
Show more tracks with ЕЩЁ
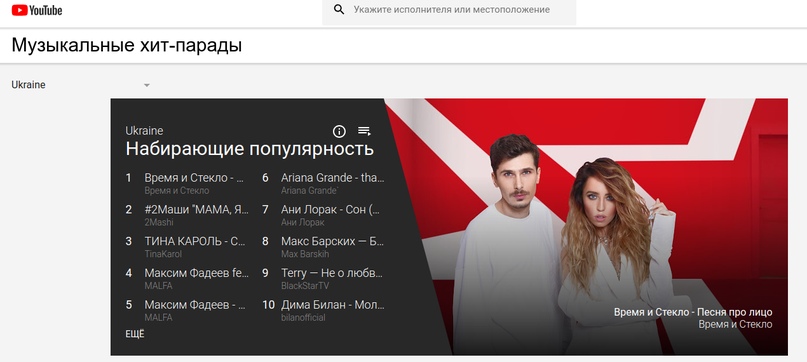point(135,334)
